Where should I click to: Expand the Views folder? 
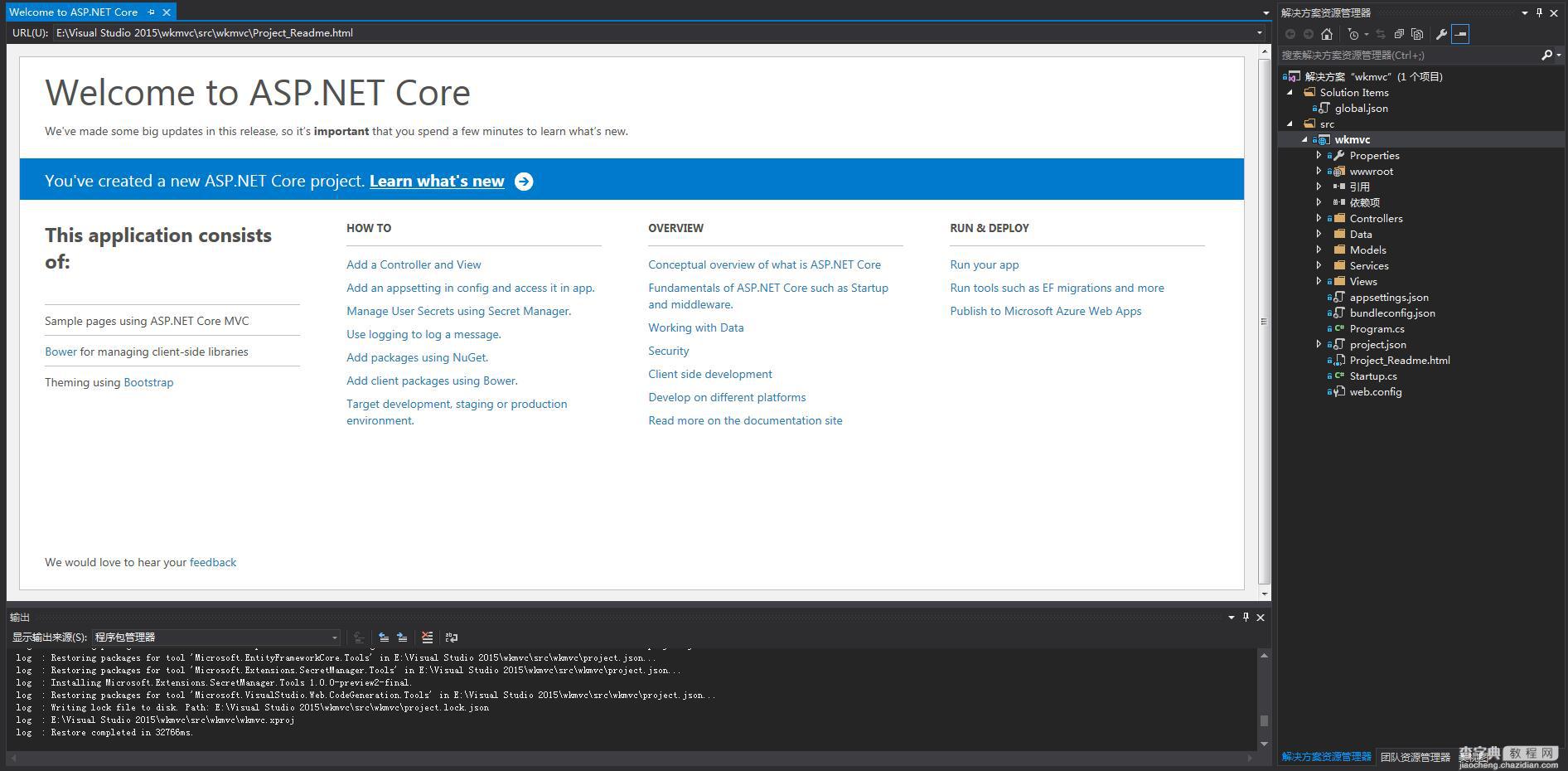click(1319, 281)
